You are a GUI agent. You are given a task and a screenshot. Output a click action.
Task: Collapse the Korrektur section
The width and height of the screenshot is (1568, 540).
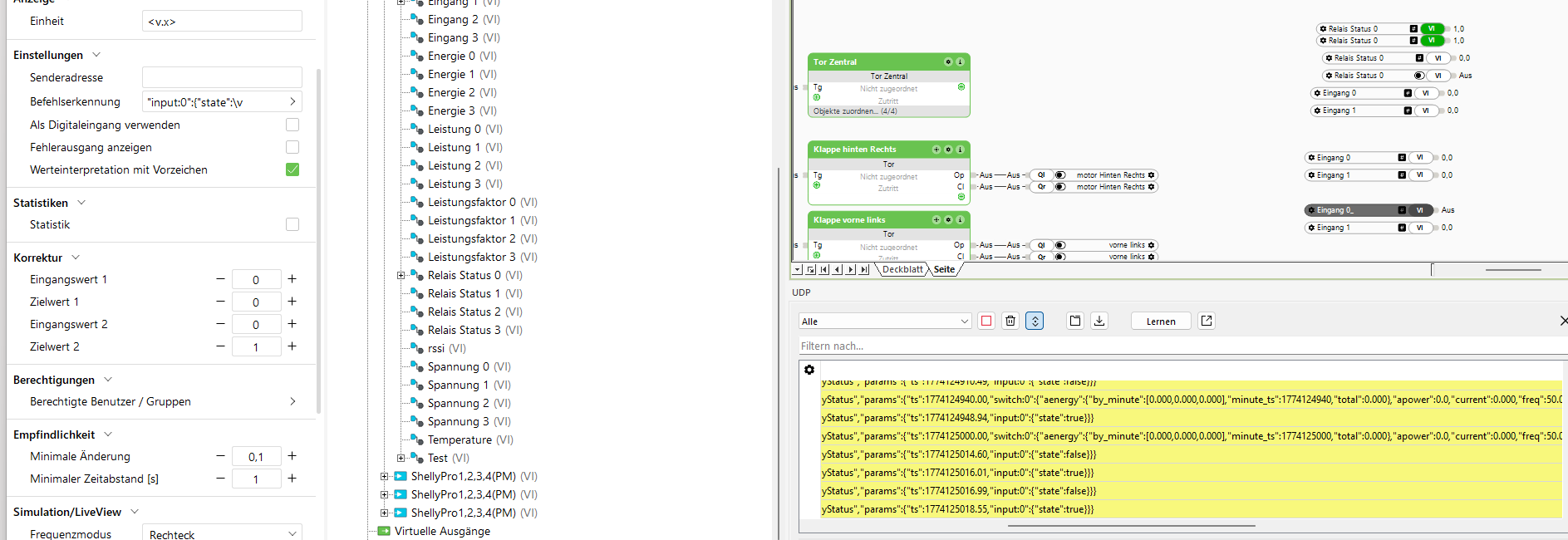click(x=76, y=258)
